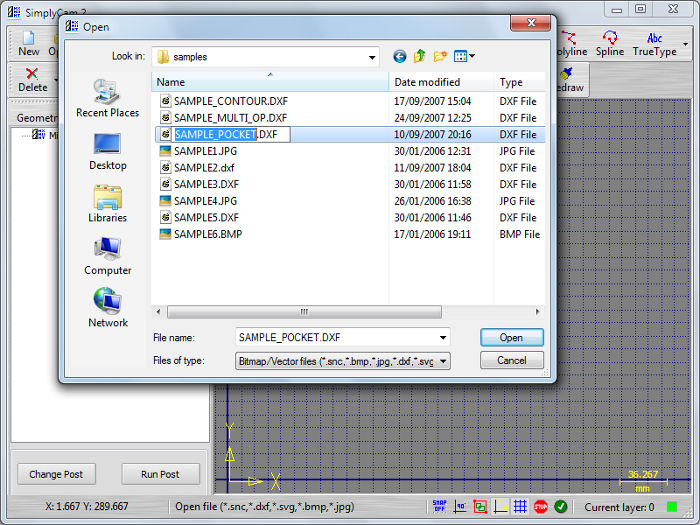The image size is (700, 525).
Task: Click the Snap Off icon in status bar
Action: [440, 507]
